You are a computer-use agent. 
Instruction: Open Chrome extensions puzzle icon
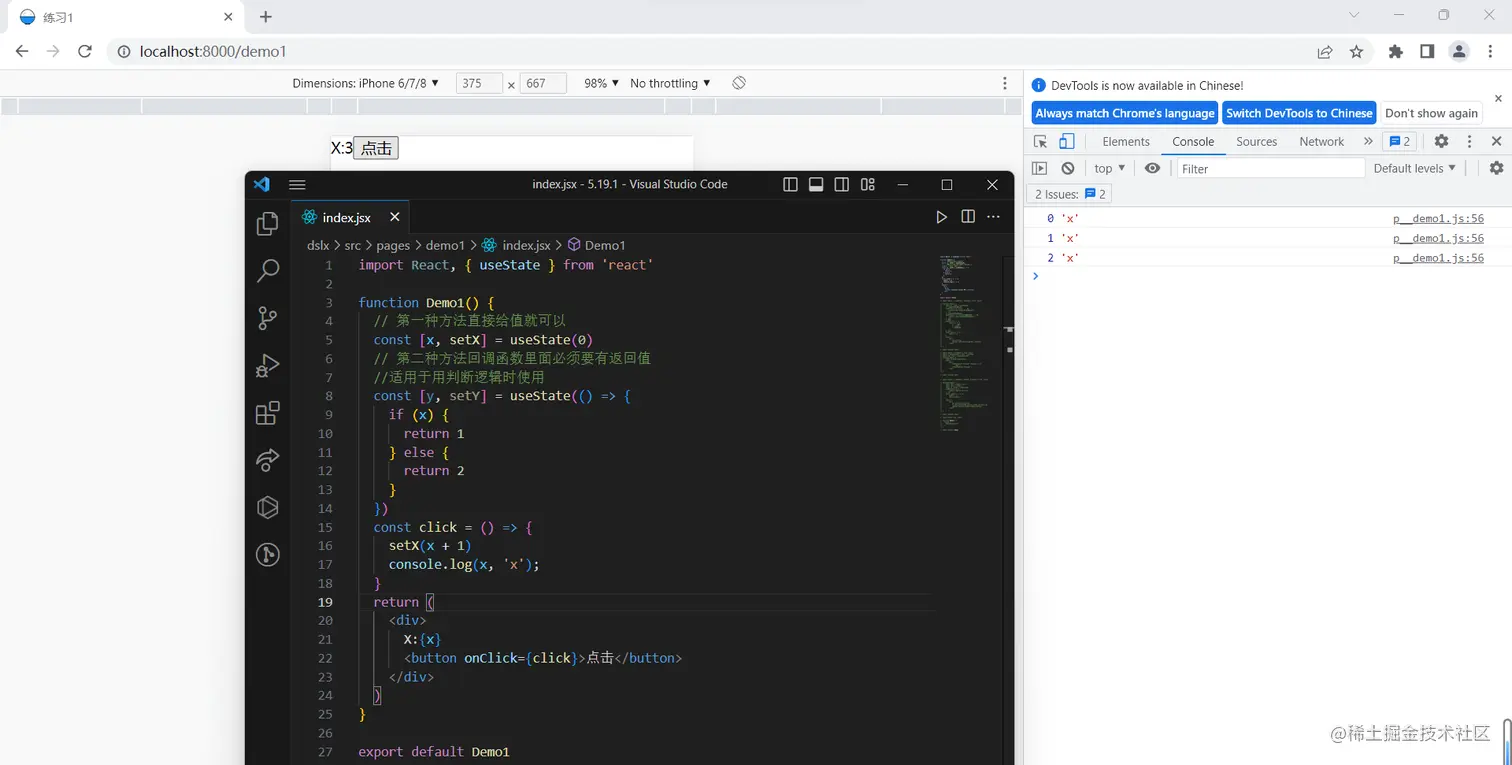[1396, 52]
